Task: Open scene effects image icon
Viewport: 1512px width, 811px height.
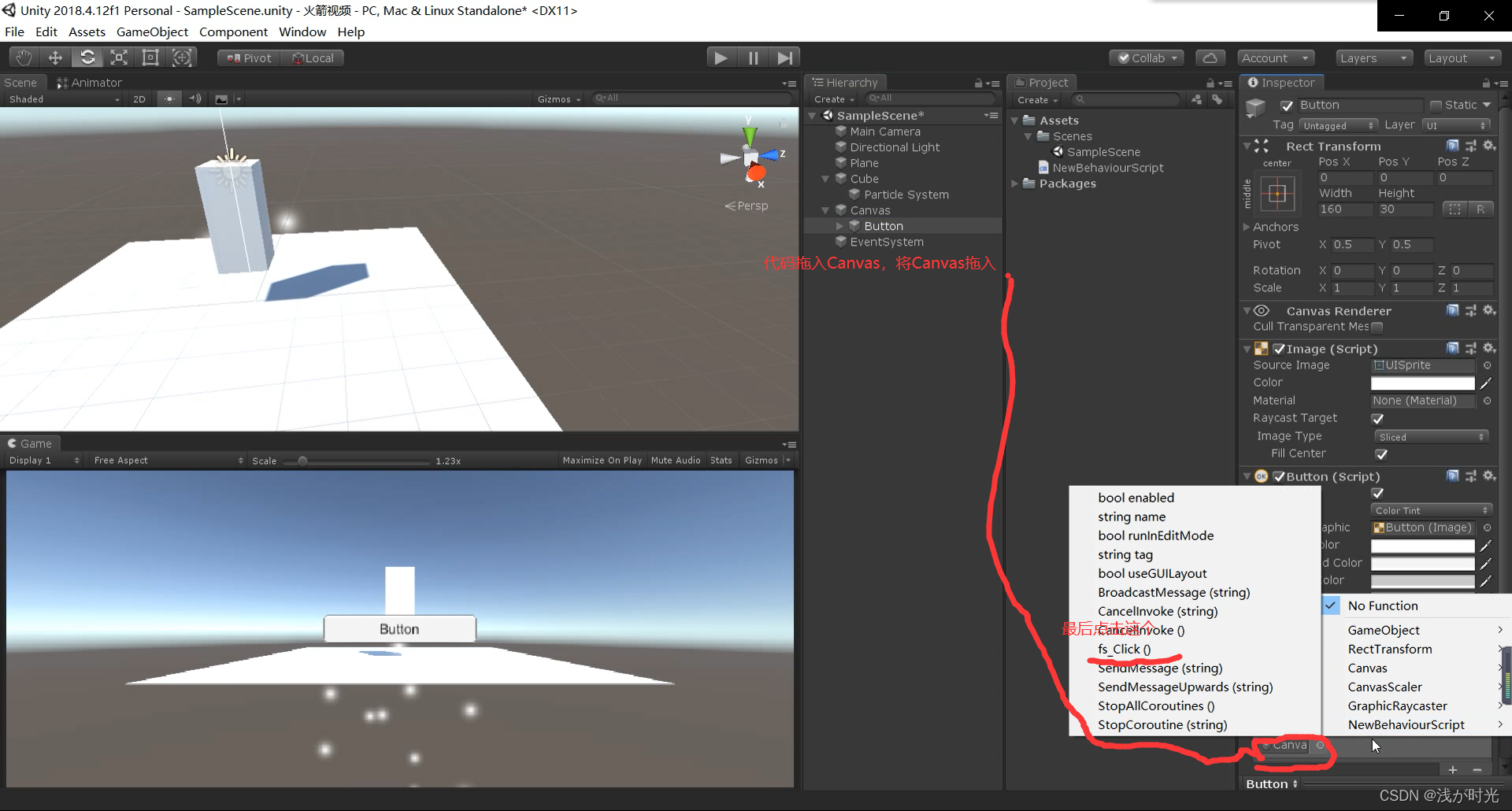Action: (221, 99)
